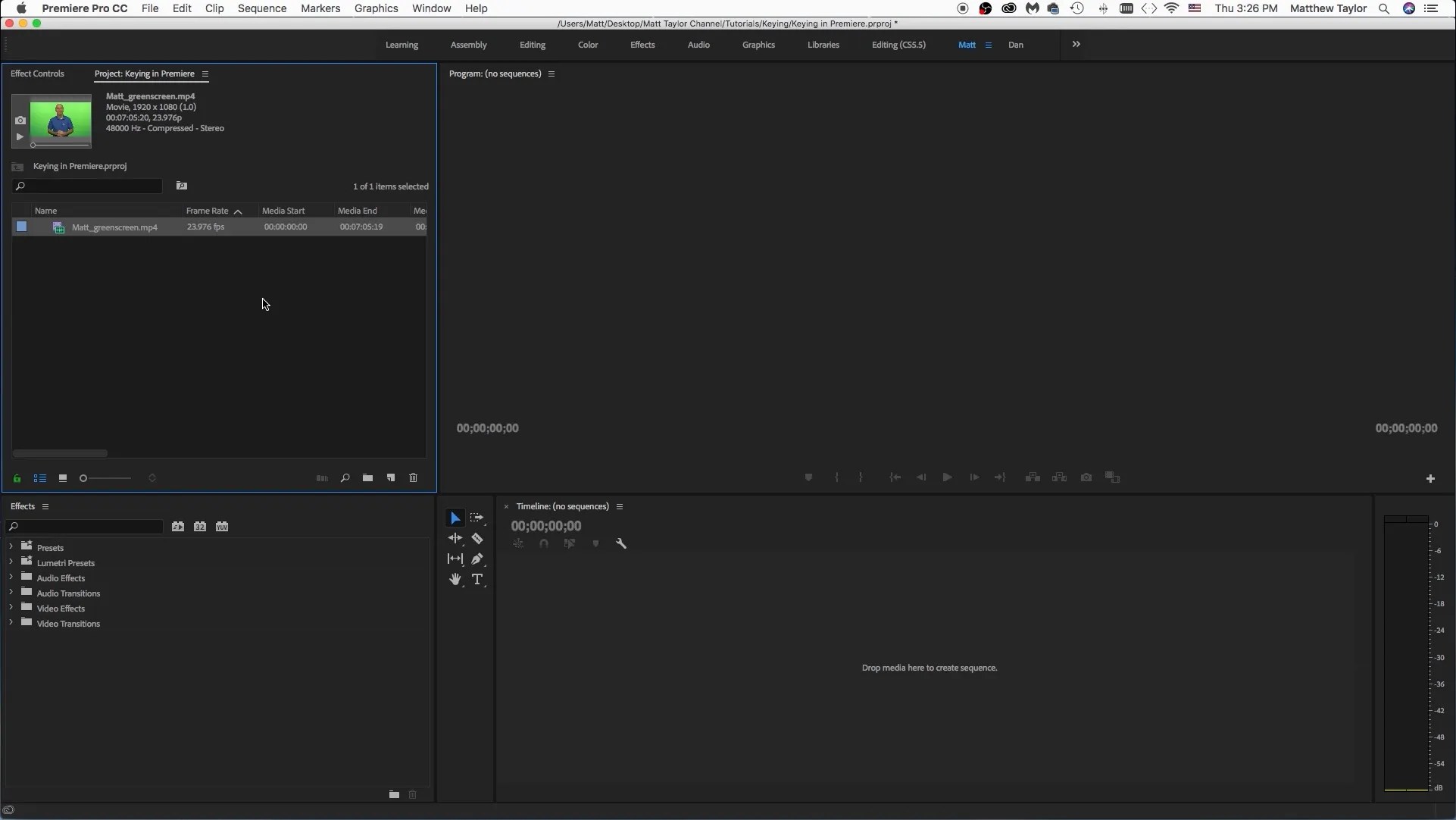The image size is (1456, 820).
Task: Open the Sequence menu
Action: (x=261, y=8)
